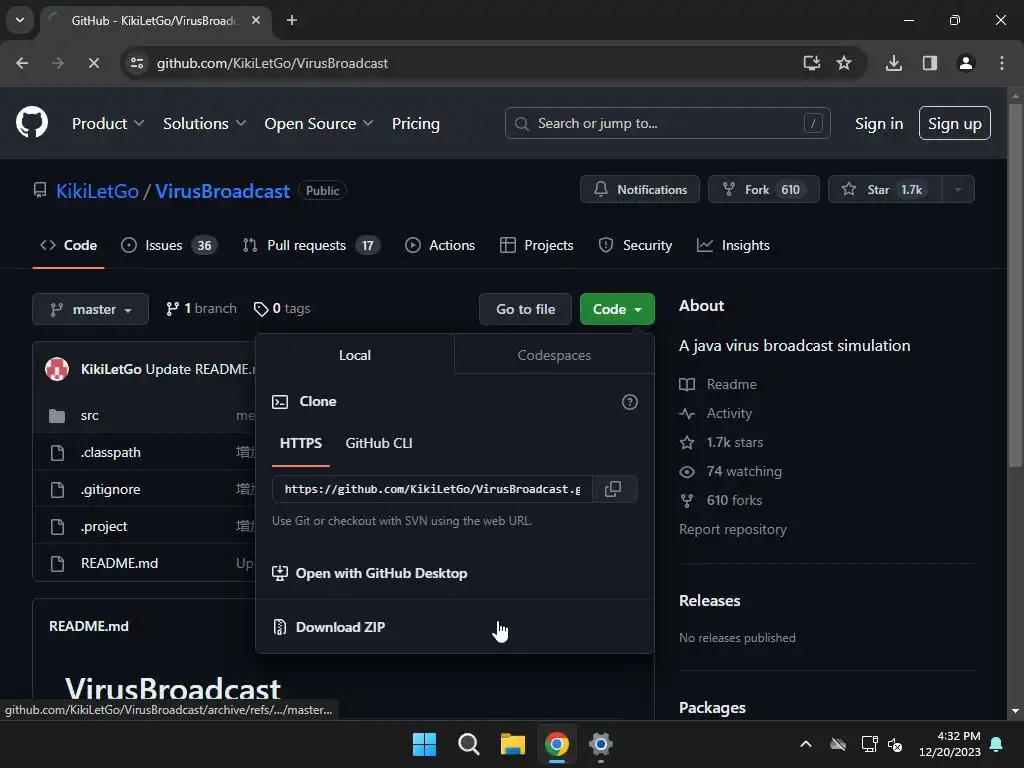Open KikiLetGo avatar in commit row
The height and width of the screenshot is (768, 1024).
(57, 369)
